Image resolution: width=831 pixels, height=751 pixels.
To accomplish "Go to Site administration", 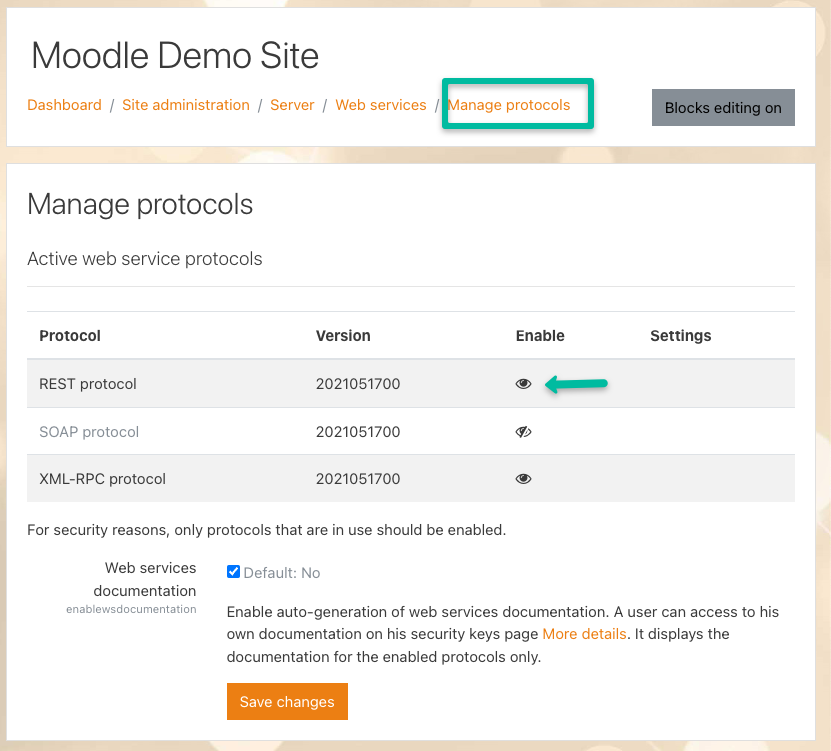I will [x=186, y=104].
